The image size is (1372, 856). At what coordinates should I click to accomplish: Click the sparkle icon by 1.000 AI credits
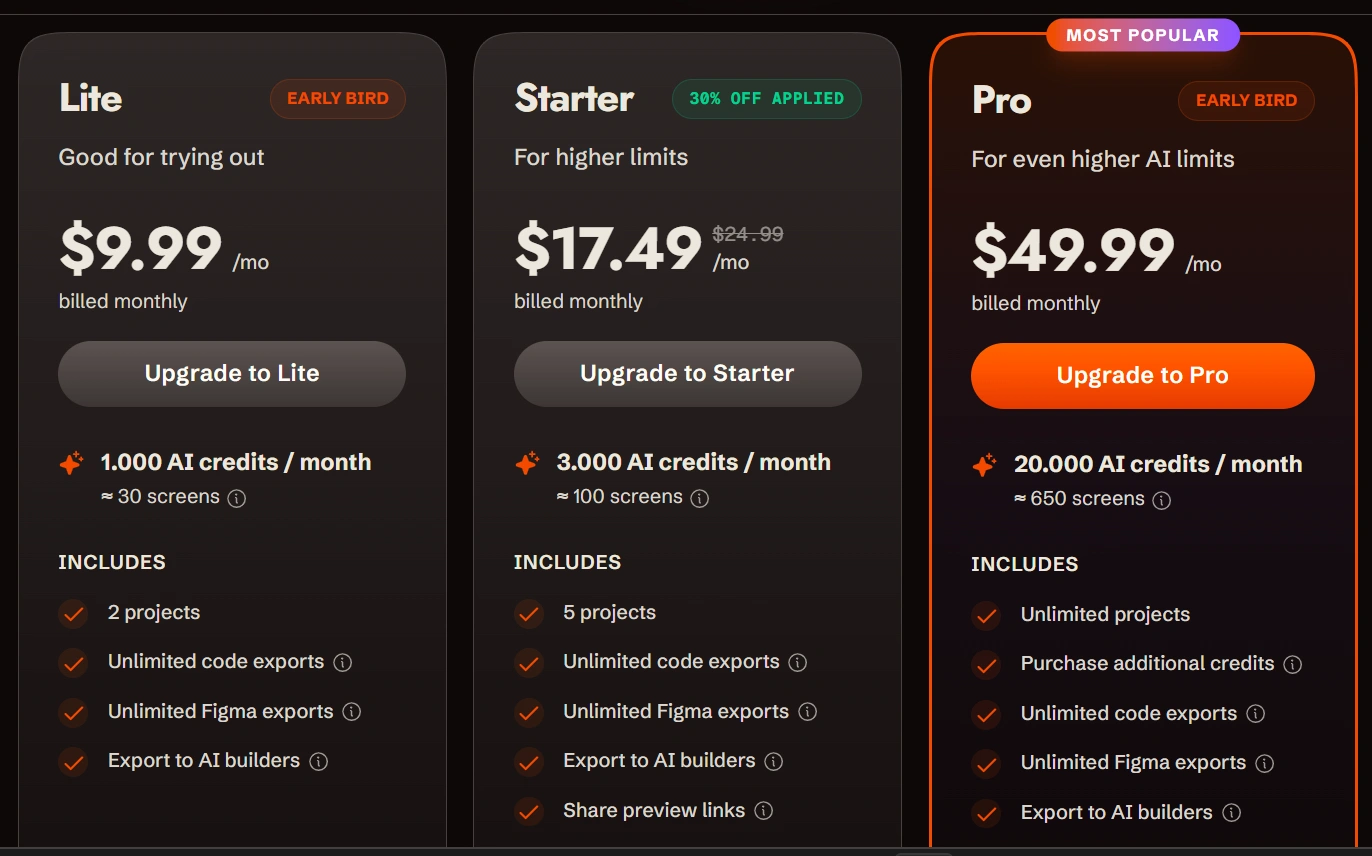click(71, 463)
